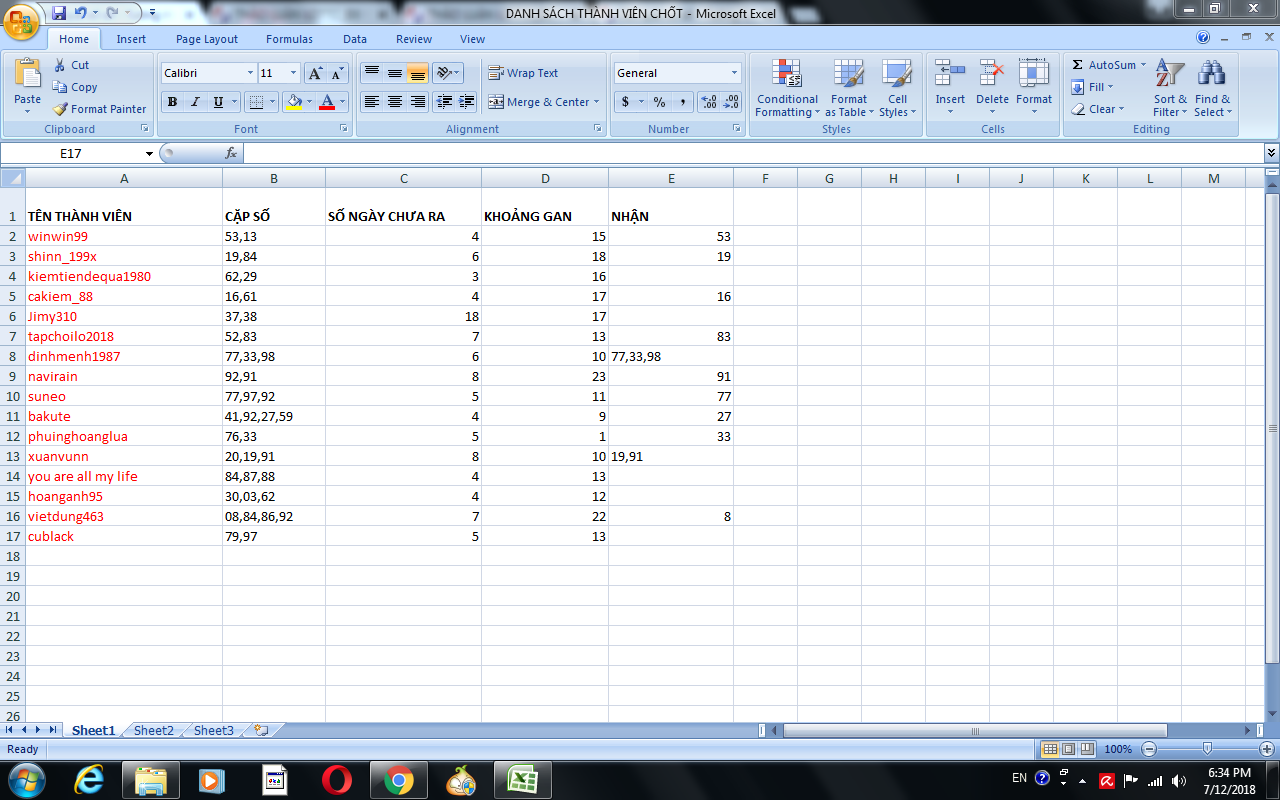Click the Save icon in quick access toolbar
Viewport: 1280px width, 800px height.
59,13
